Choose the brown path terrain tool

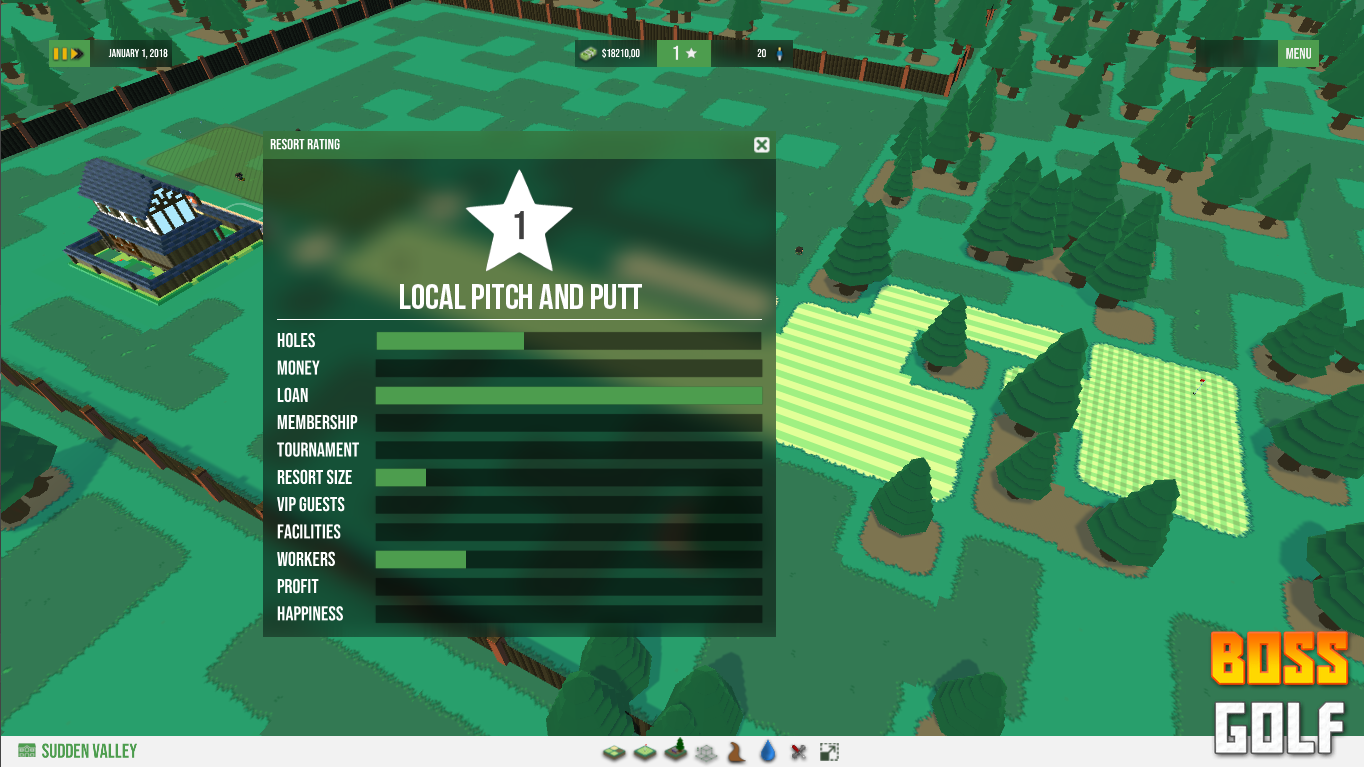click(737, 751)
